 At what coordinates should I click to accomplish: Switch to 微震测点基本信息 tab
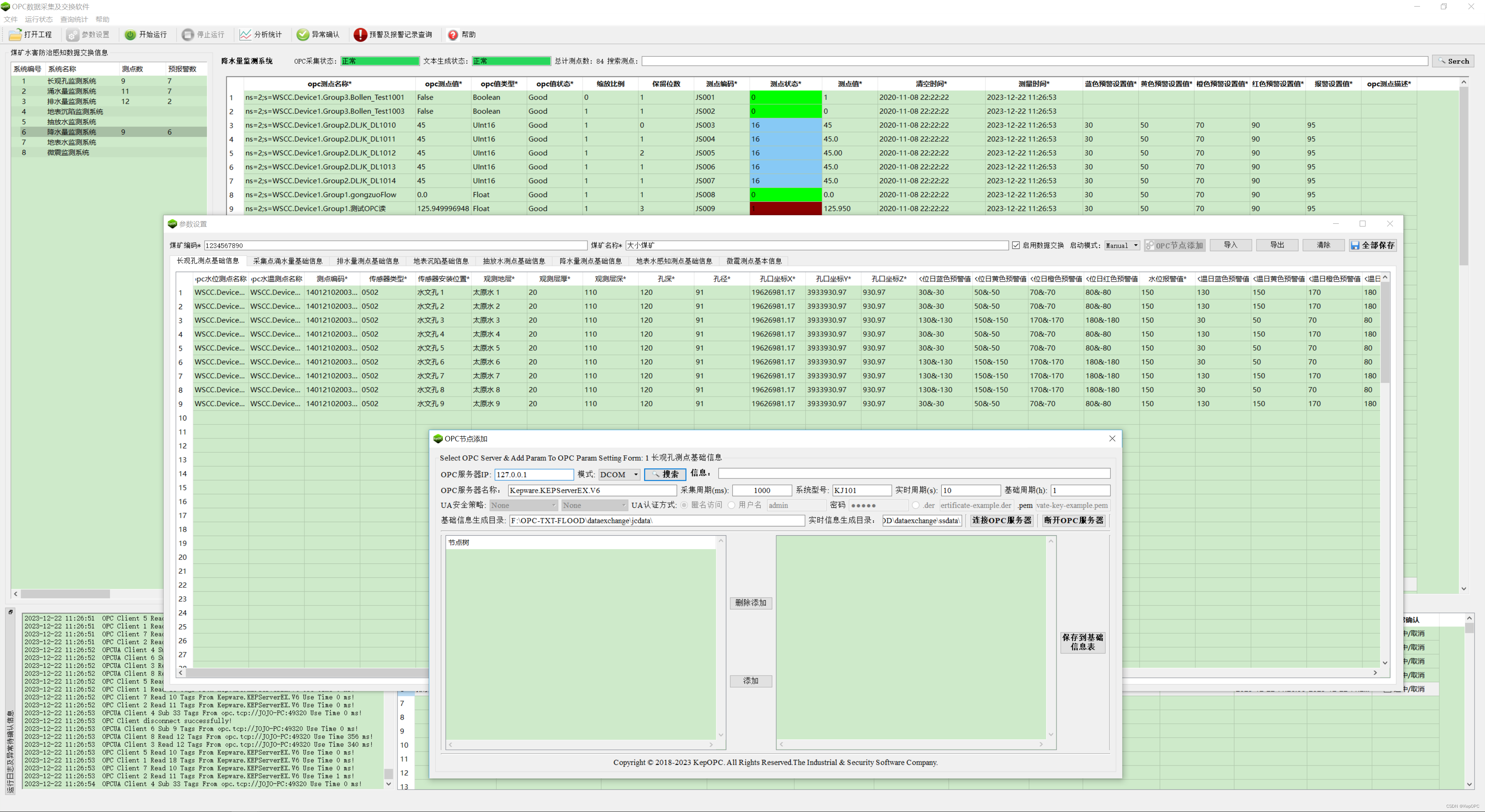click(754, 261)
